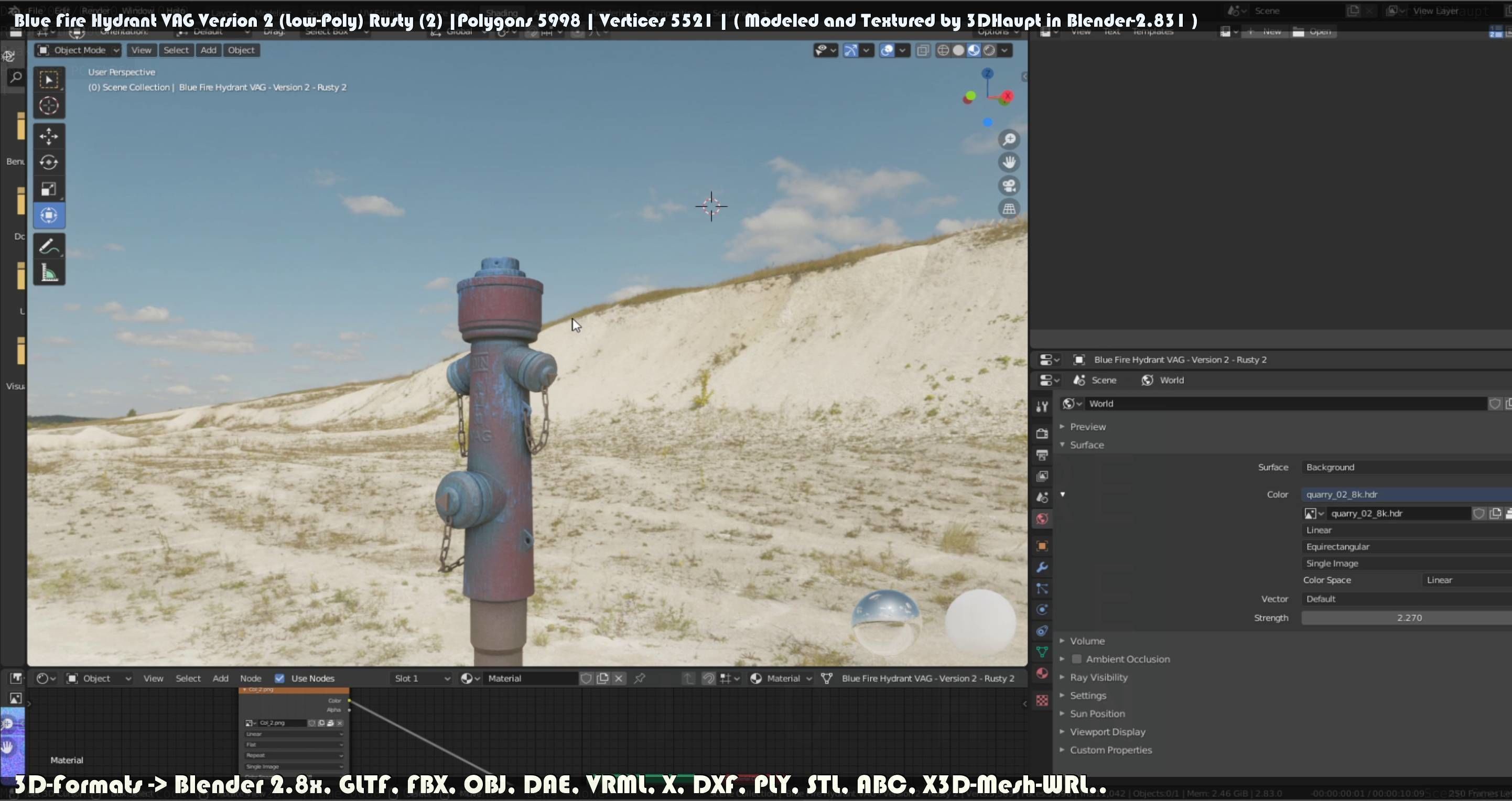Open the Physics properties tab

(x=1042, y=609)
